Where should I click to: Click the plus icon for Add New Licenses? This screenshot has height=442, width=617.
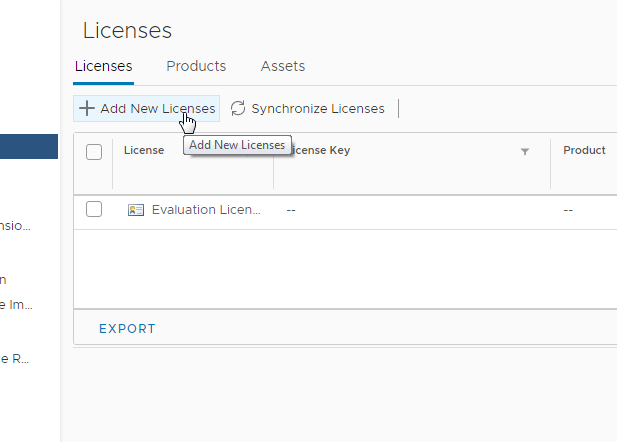point(87,108)
